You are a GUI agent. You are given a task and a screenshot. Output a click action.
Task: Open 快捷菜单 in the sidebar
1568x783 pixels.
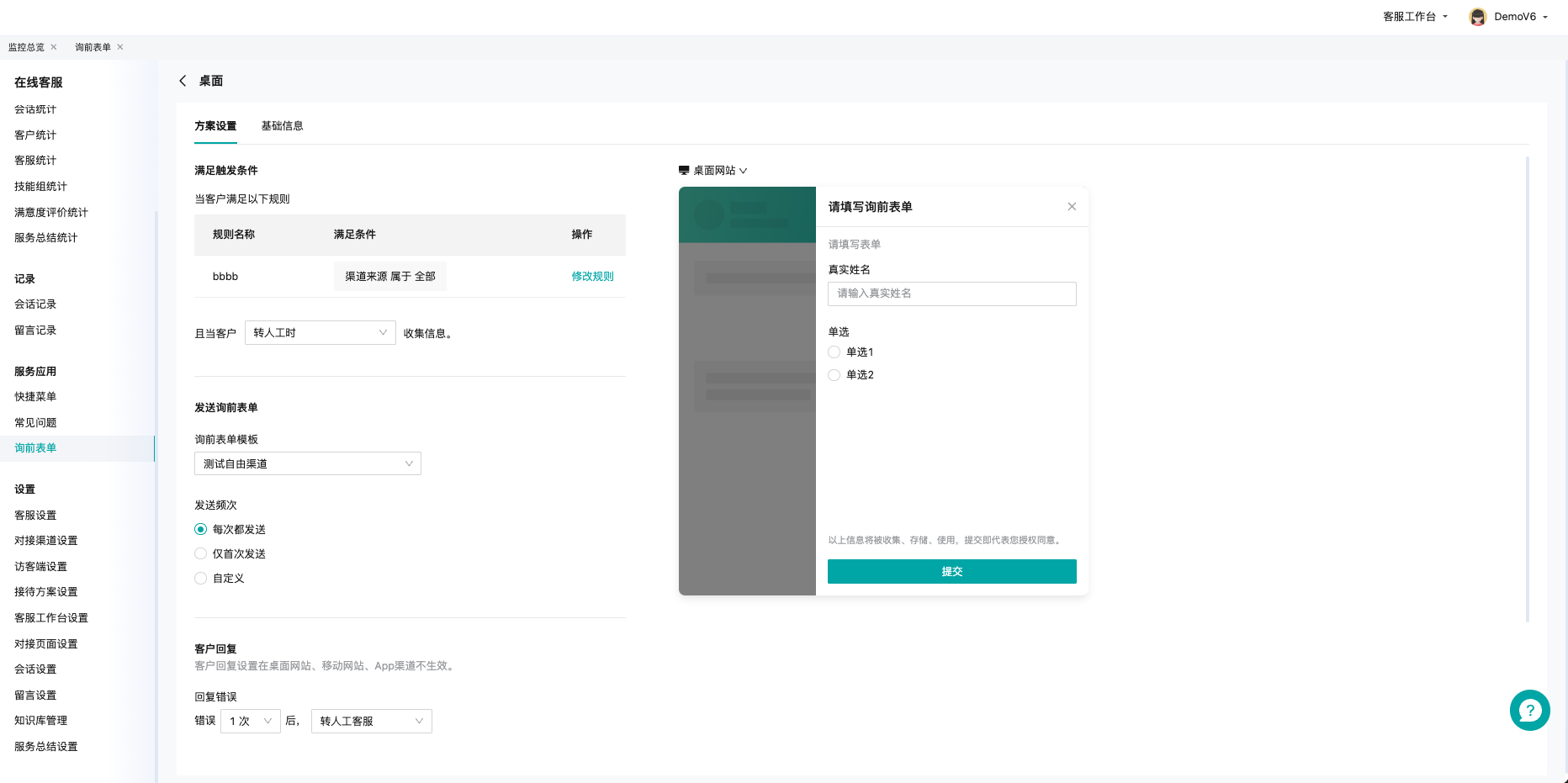35,397
